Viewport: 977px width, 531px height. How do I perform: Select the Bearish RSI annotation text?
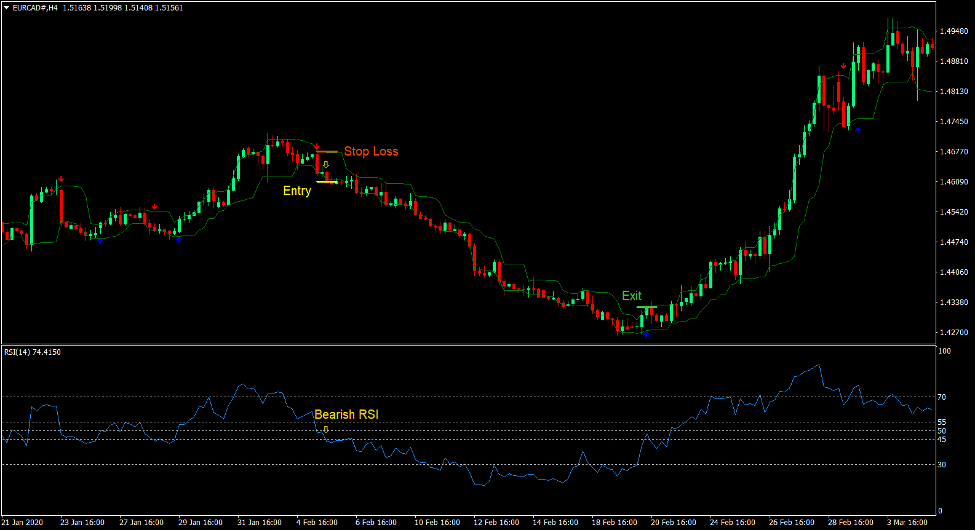[347, 414]
